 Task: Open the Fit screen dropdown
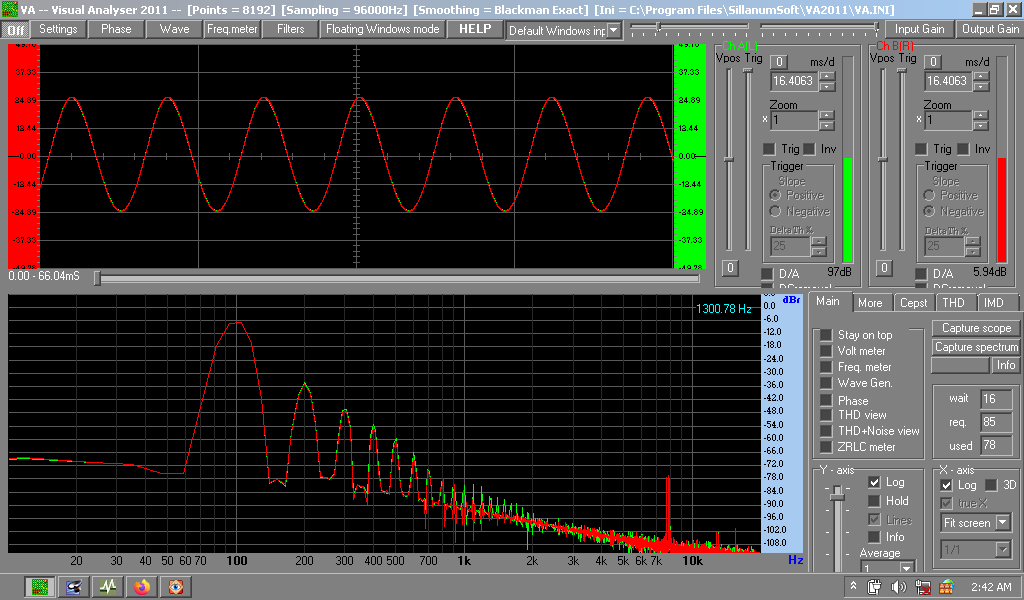coord(1002,522)
